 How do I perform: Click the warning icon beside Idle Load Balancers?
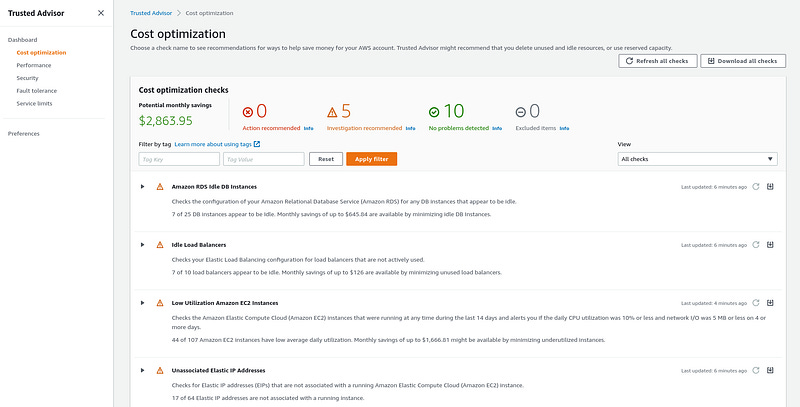160,245
